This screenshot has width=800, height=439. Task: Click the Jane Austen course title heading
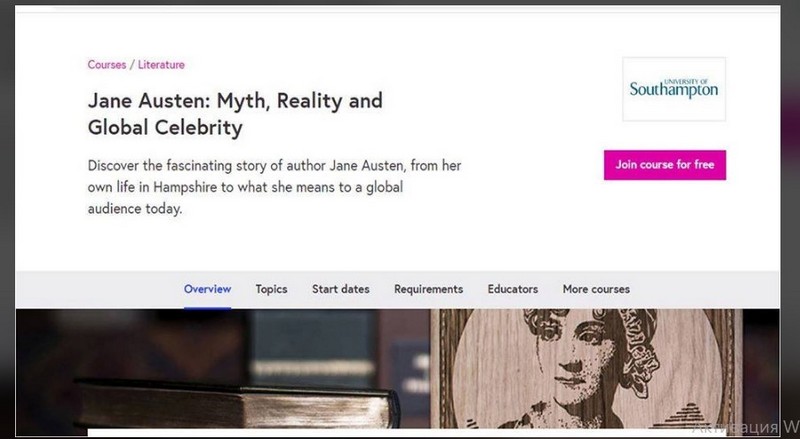click(235, 114)
